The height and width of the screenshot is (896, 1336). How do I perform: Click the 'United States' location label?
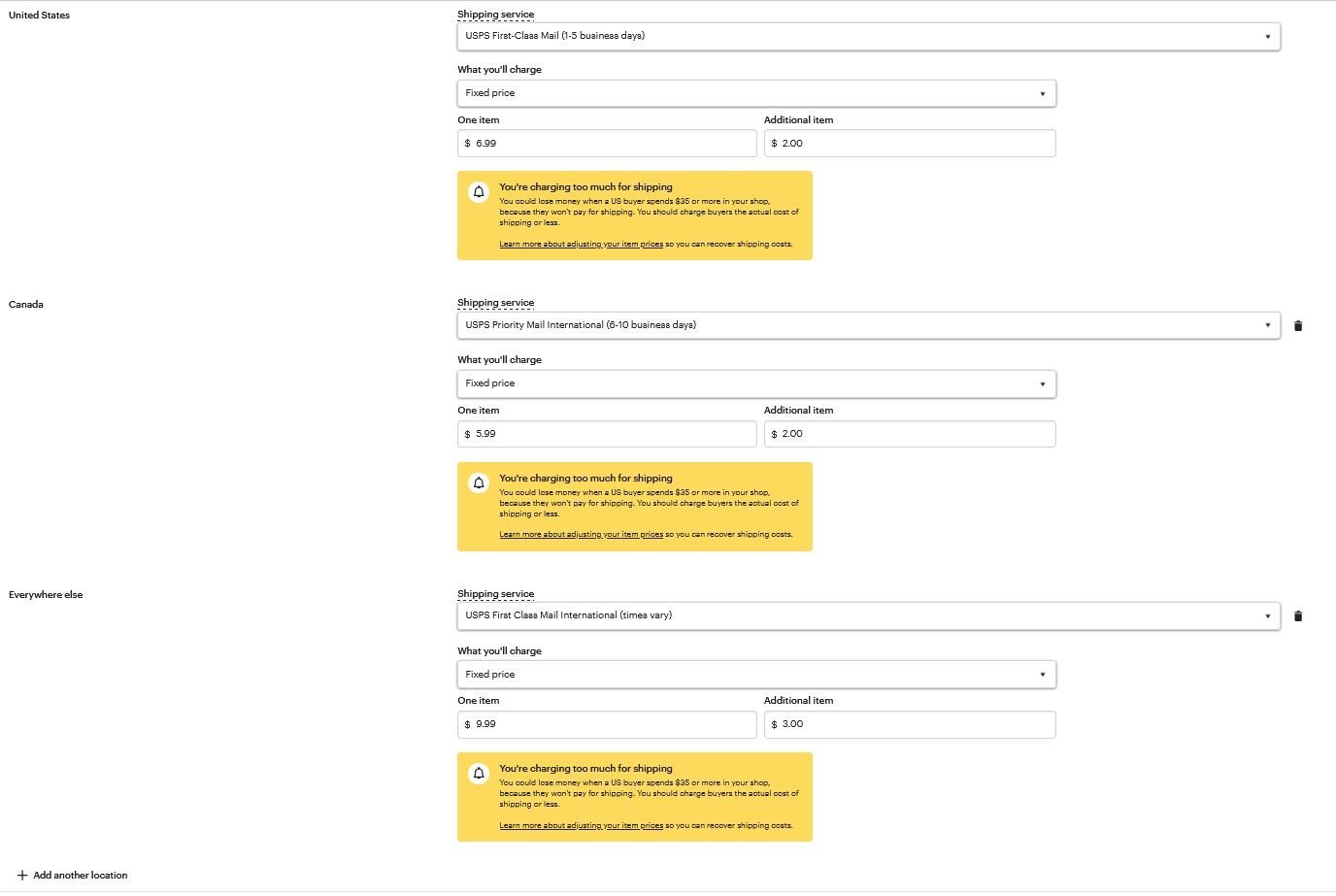(39, 16)
